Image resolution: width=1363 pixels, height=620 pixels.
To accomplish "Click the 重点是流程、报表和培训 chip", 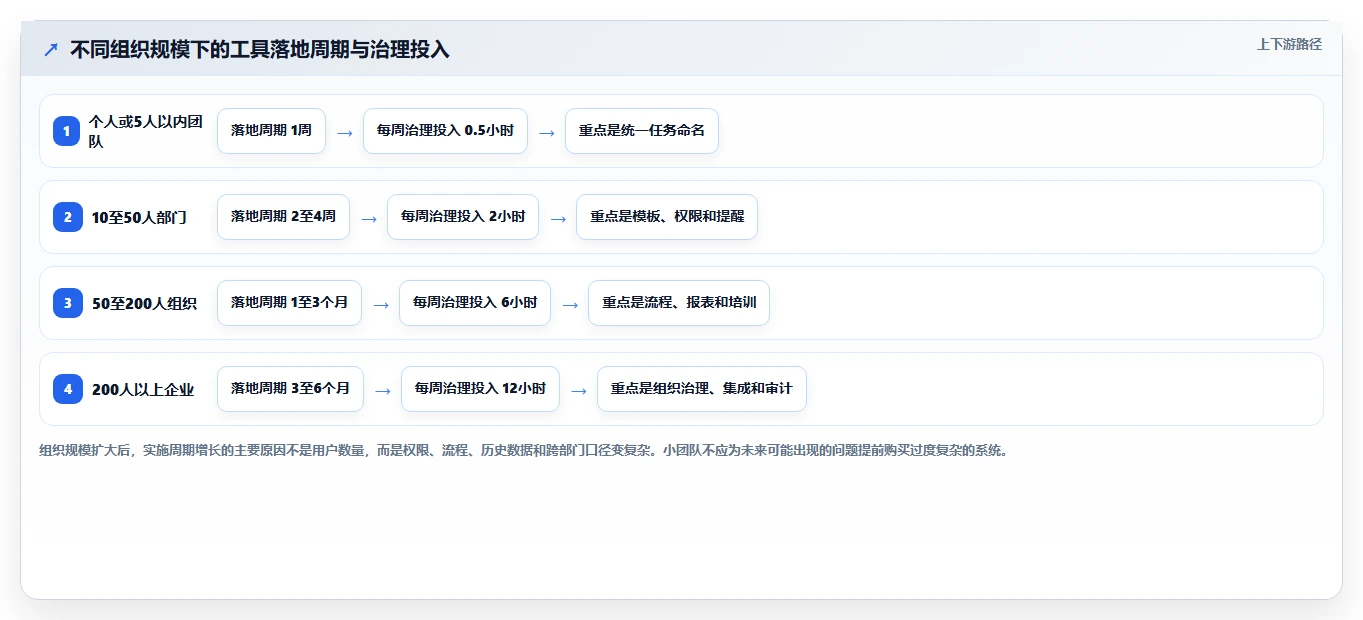I will point(679,303).
